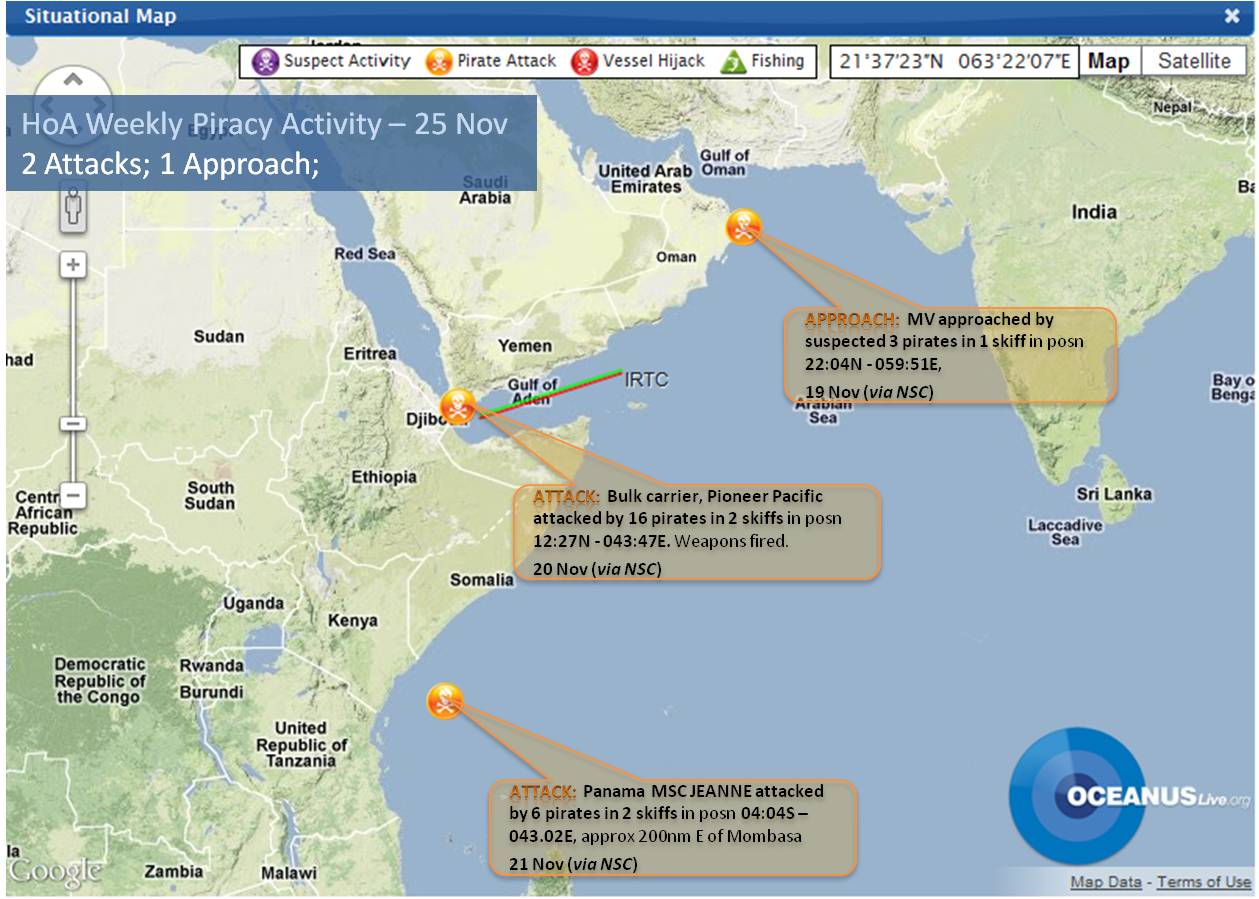Click the Somalia map label
The height and width of the screenshot is (899, 1259).
pos(482,580)
